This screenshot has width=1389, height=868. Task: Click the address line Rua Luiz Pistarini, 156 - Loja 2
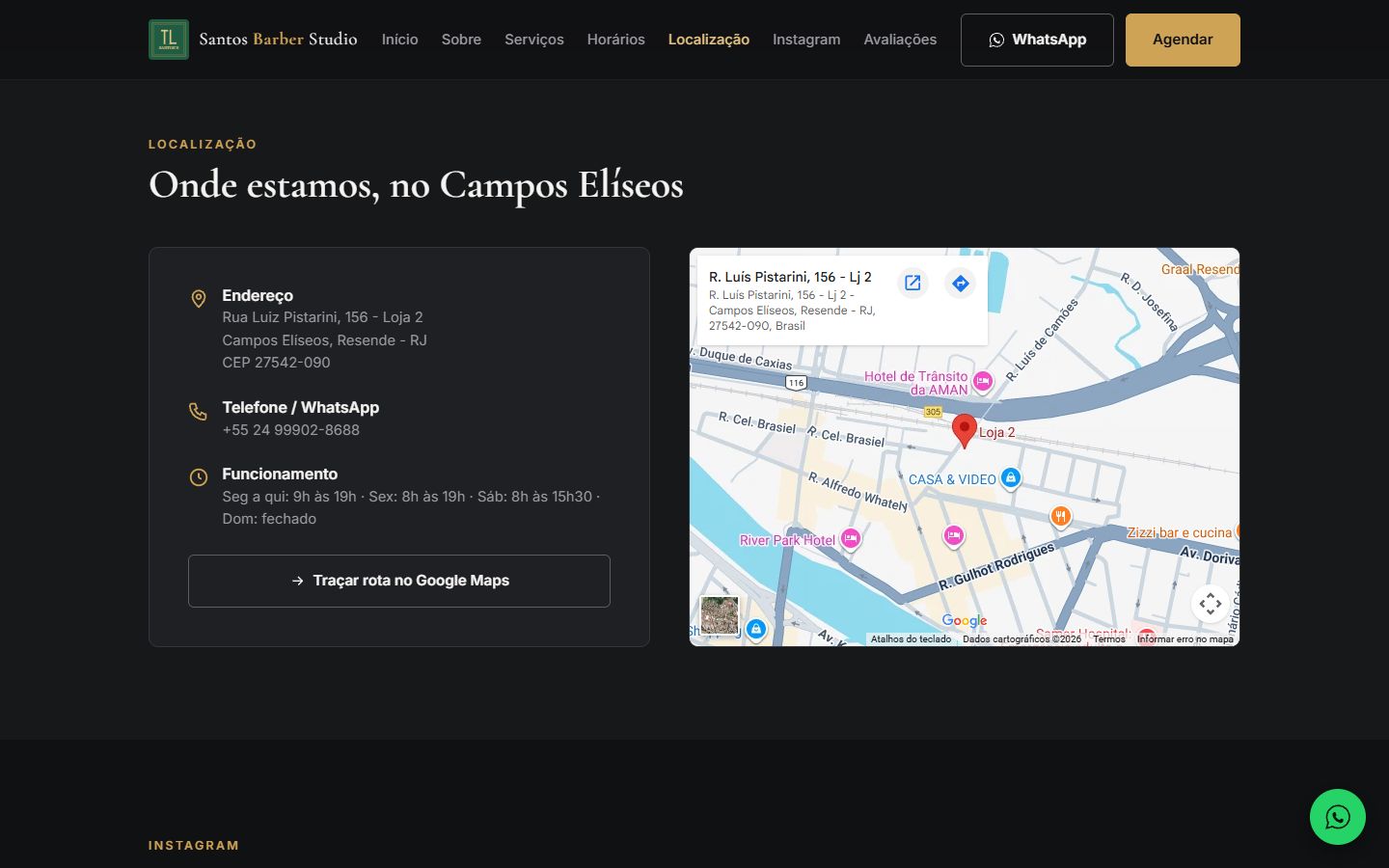322,317
